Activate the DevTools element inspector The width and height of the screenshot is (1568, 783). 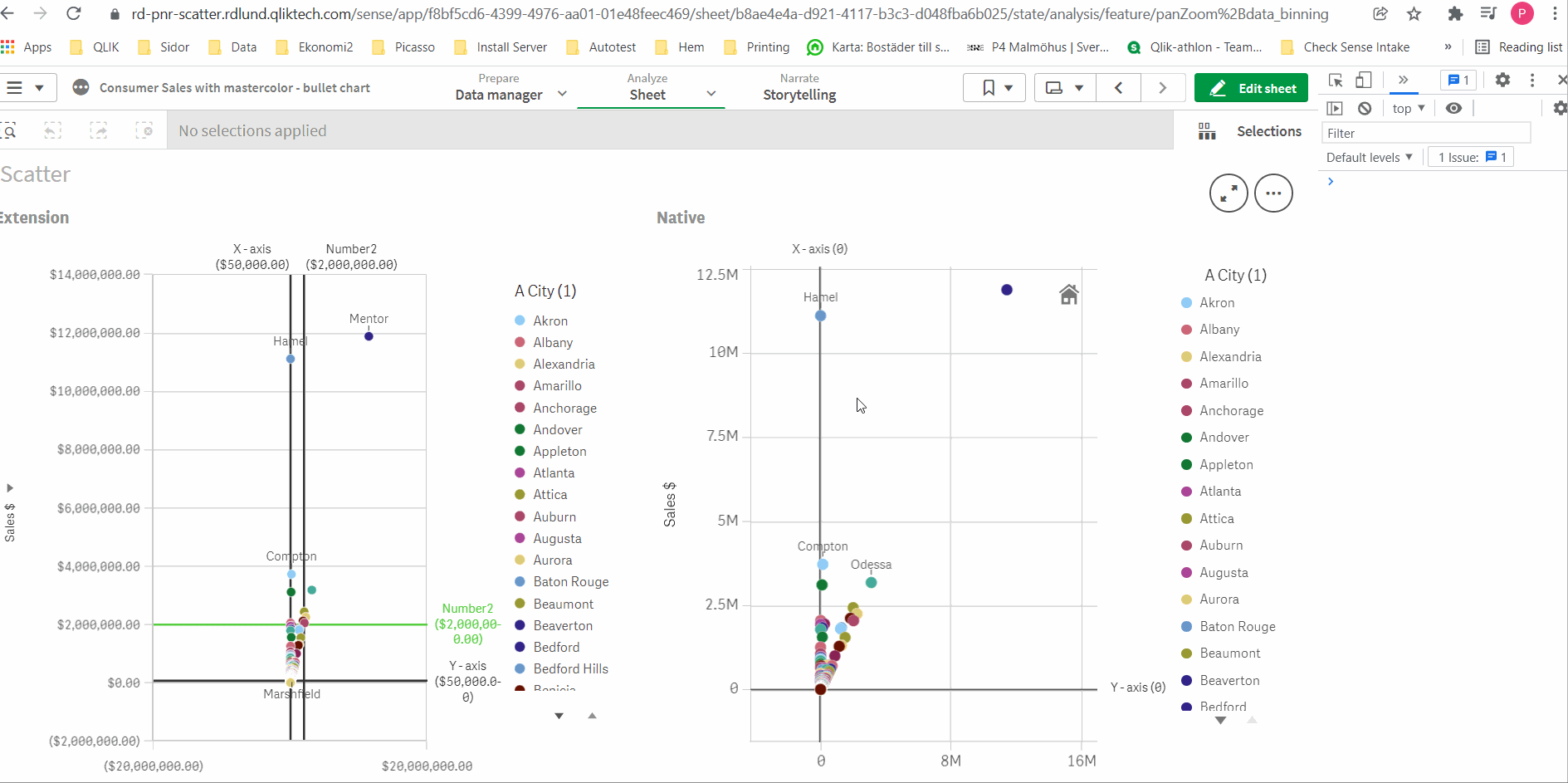[x=1335, y=80]
